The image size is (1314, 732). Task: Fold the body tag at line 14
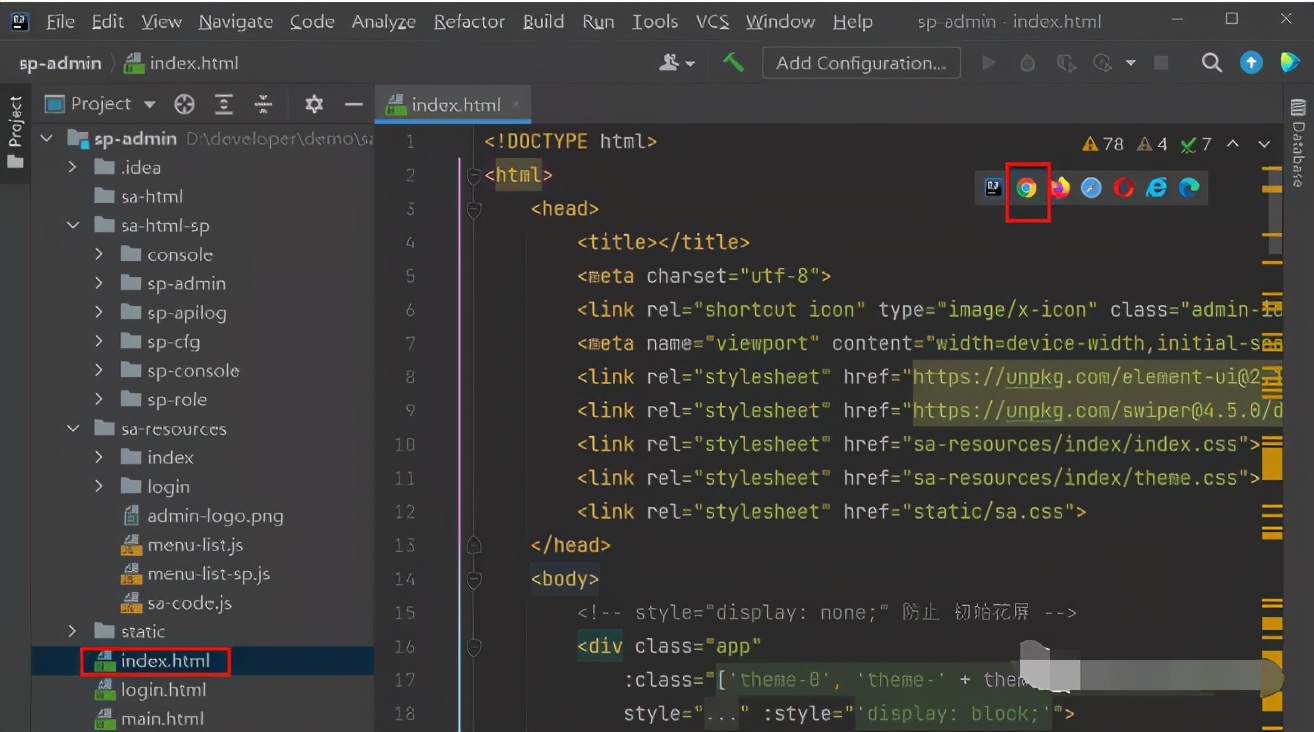click(474, 578)
